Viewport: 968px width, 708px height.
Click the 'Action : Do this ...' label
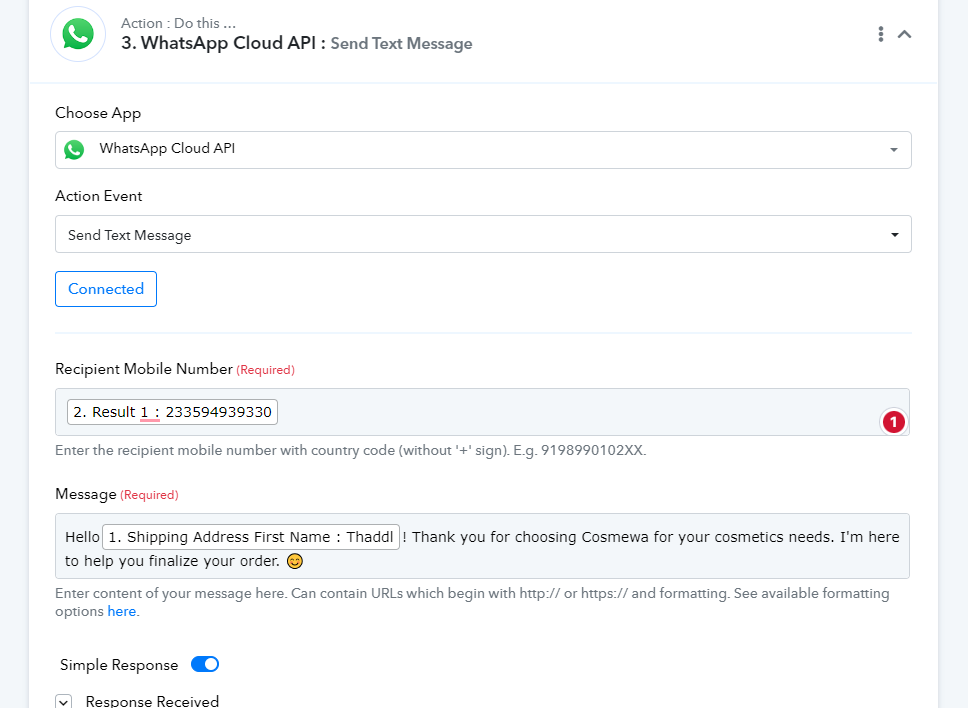pos(178,23)
